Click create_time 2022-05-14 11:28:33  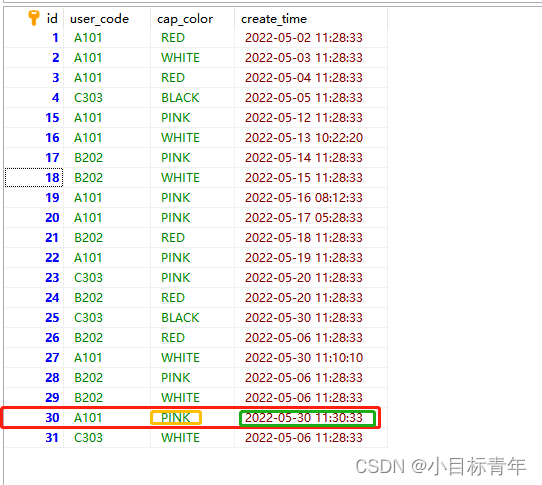click(304, 158)
